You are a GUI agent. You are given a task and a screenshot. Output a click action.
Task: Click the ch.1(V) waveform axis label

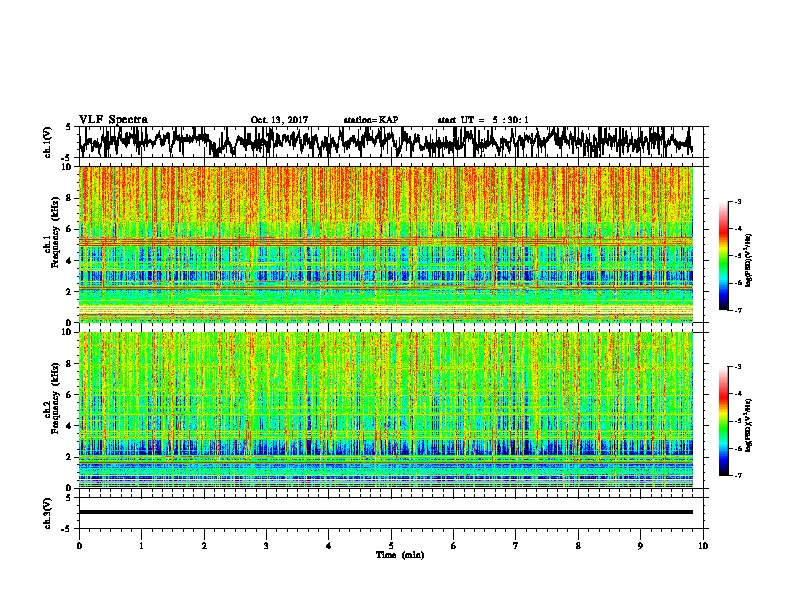coord(48,142)
